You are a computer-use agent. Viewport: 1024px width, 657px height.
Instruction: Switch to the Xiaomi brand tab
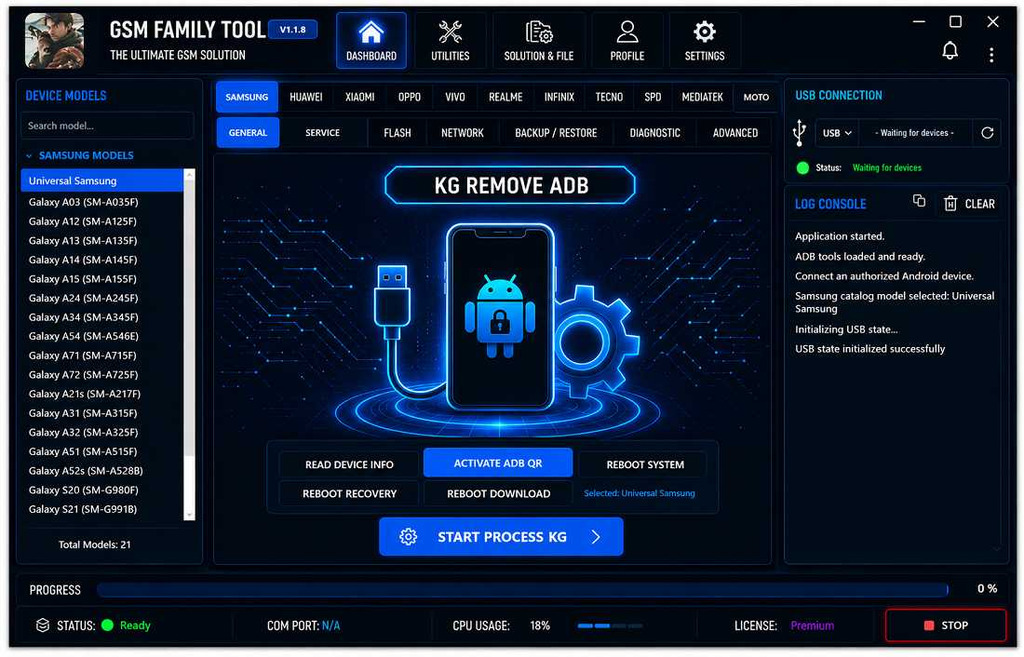tap(360, 97)
